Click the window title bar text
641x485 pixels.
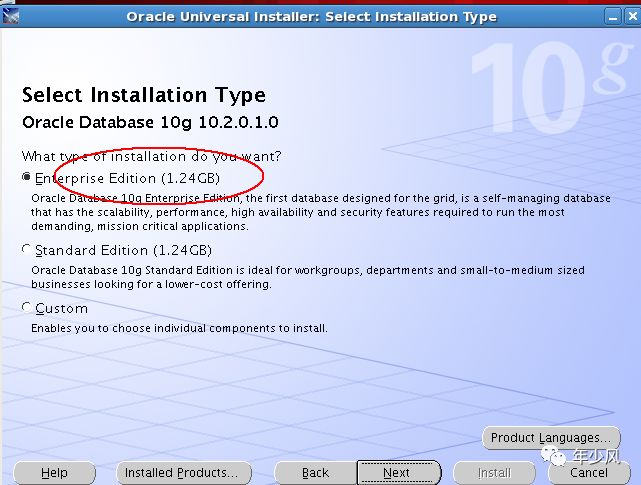pyautogui.click(x=312, y=17)
